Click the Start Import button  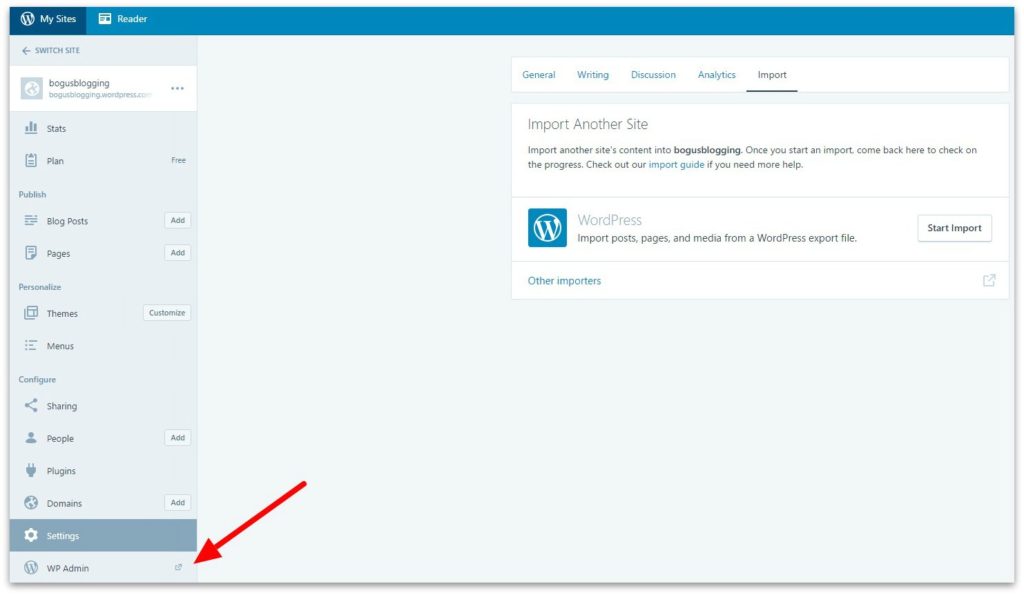coord(954,228)
